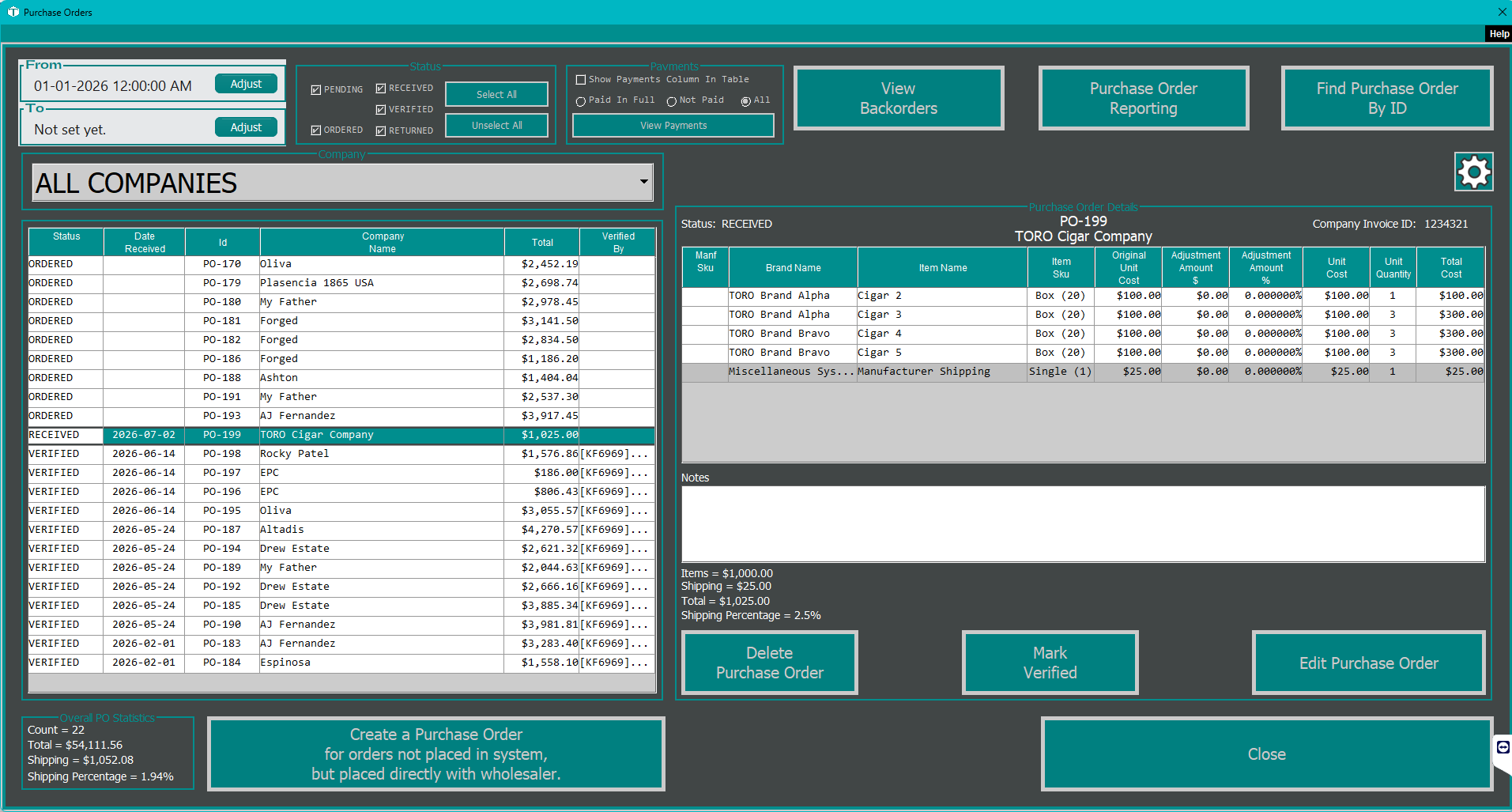1512x812 pixels.
Task: Click the From date value 01-01-2026
Action: tap(112, 85)
